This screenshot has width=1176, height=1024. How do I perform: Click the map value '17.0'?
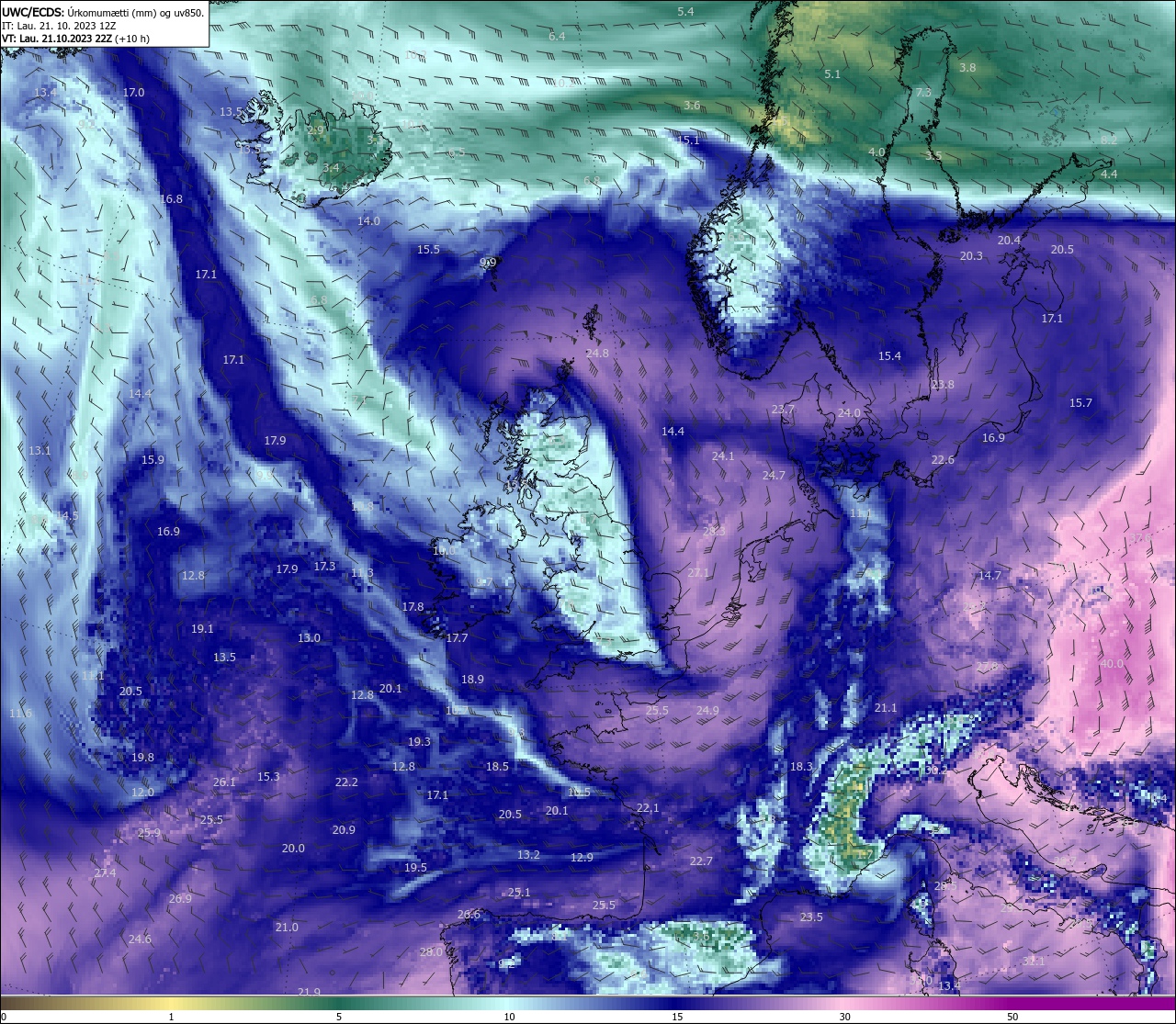coord(133,93)
